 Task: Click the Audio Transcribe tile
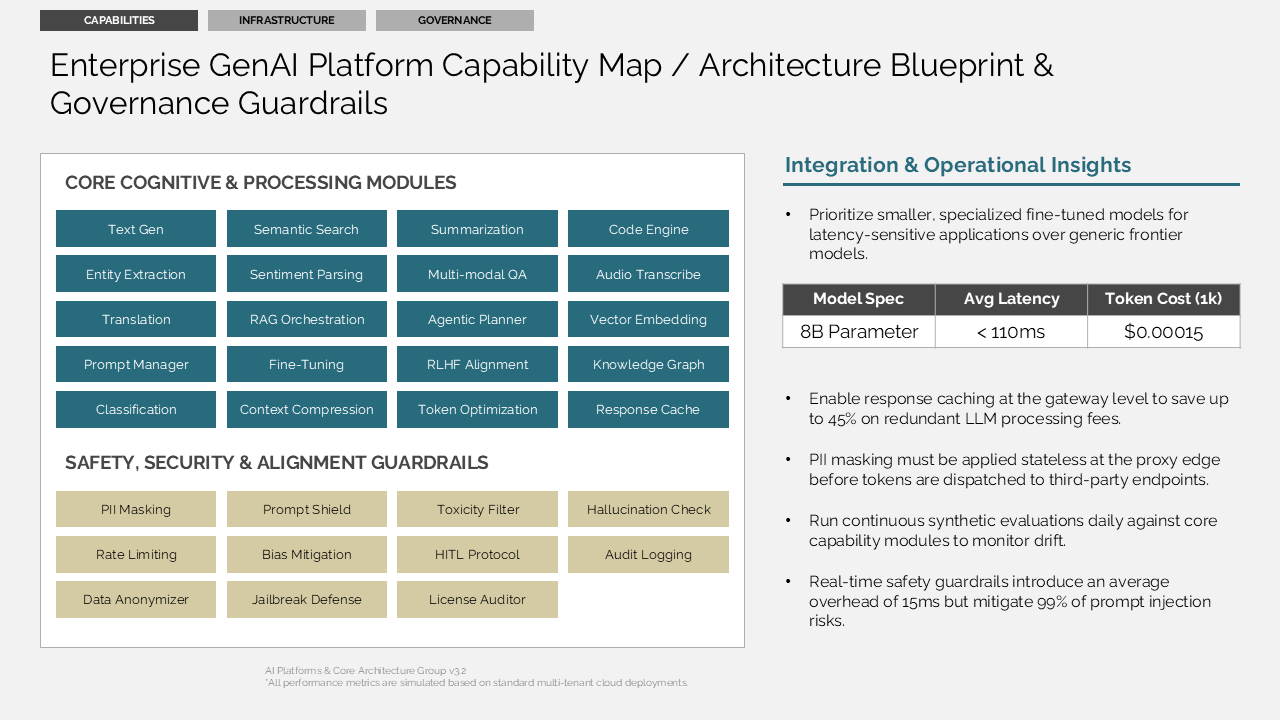tap(648, 274)
